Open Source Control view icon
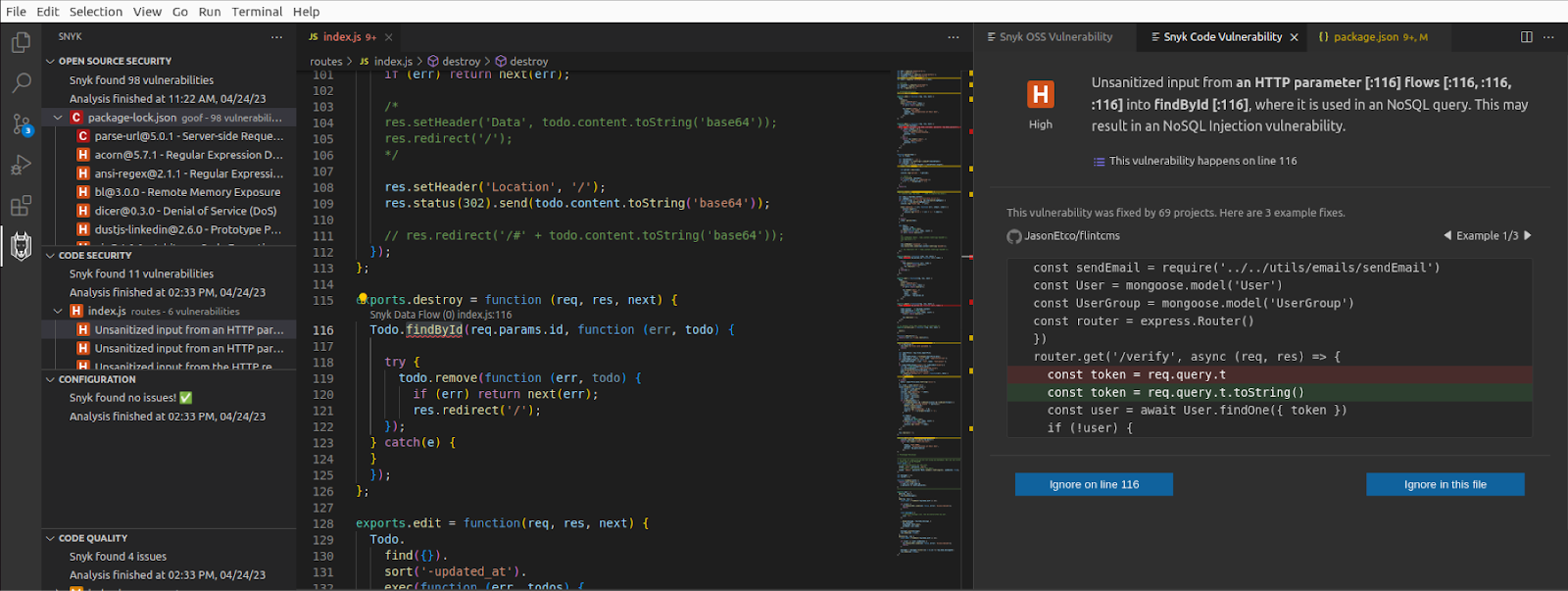 [x=21, y=124]
